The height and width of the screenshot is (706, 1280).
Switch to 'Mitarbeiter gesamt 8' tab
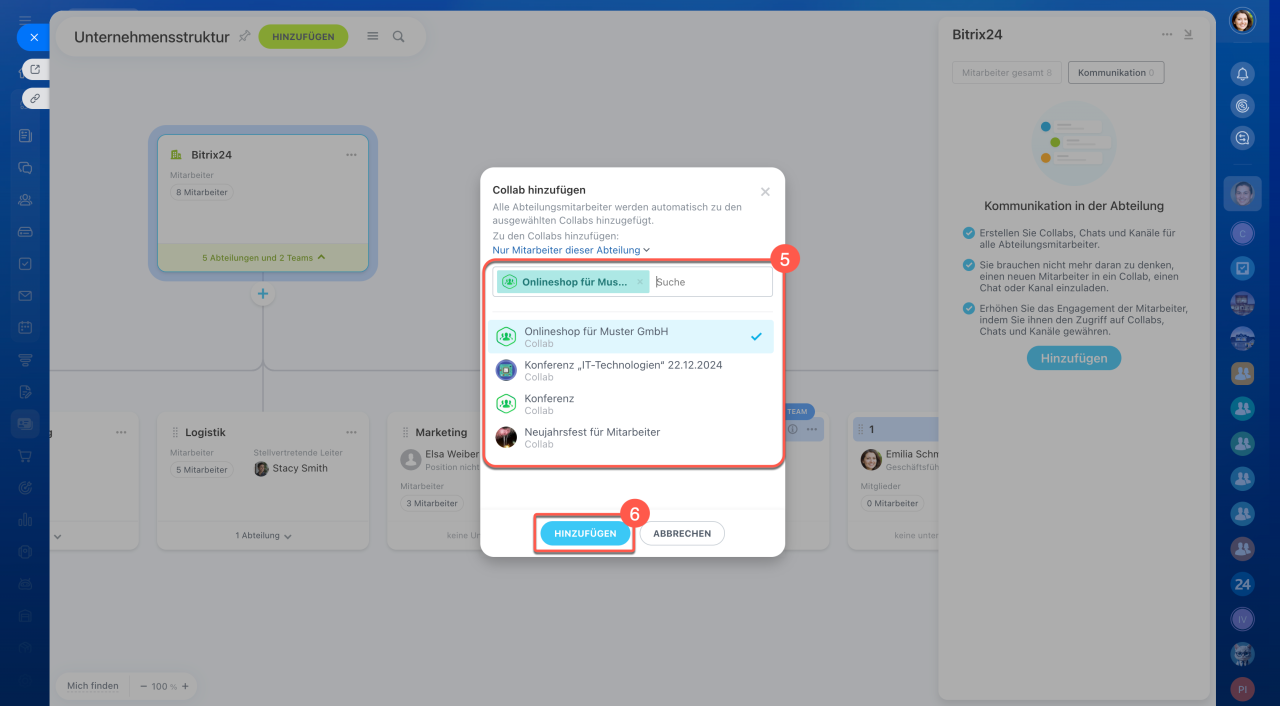pyautogui.click(x=1006, y=73)
